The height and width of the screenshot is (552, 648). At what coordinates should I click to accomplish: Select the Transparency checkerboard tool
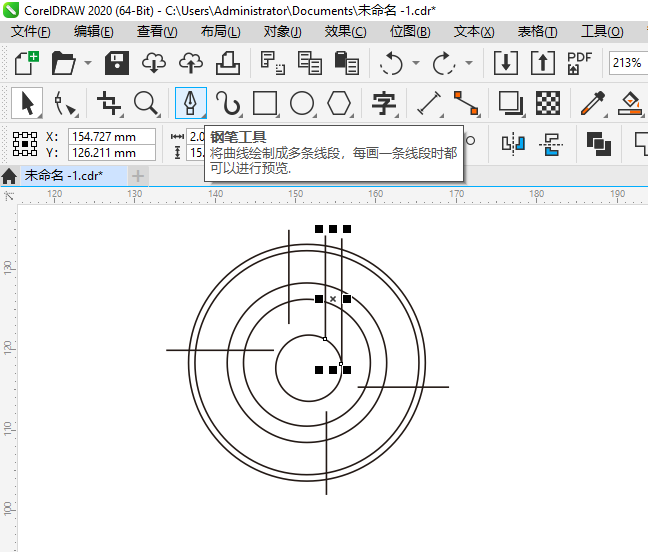click(x=548, y=103)
